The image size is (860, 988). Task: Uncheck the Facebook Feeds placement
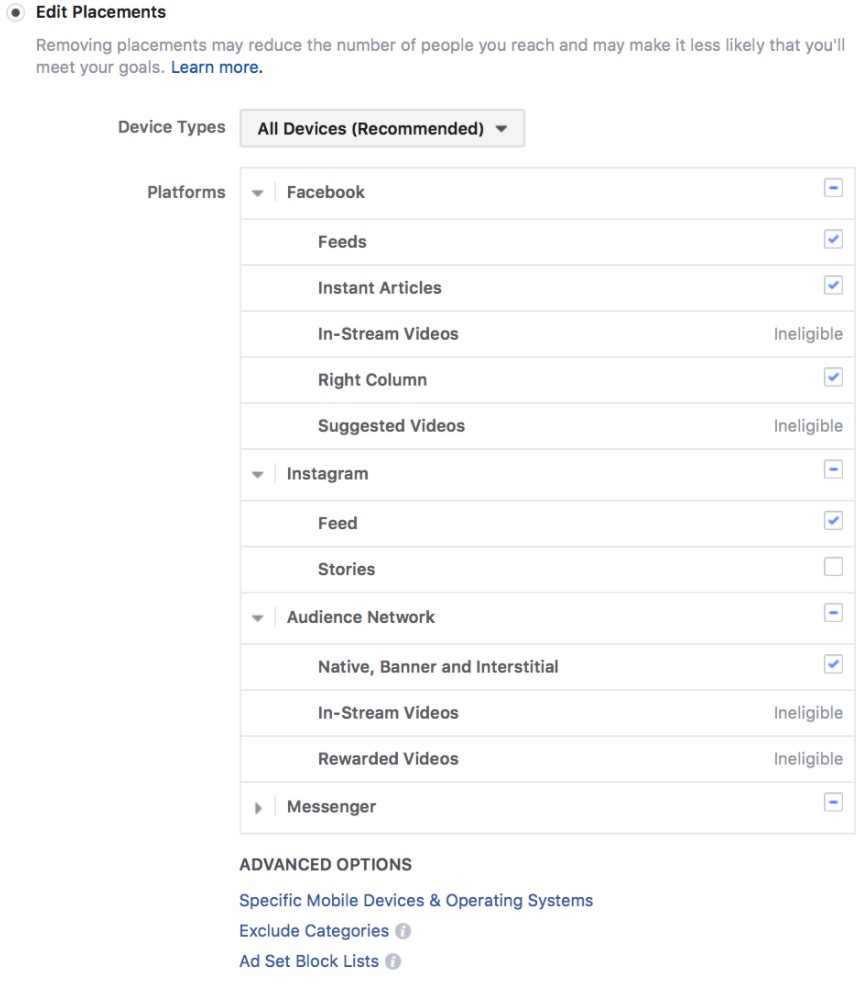click(833, 239)
